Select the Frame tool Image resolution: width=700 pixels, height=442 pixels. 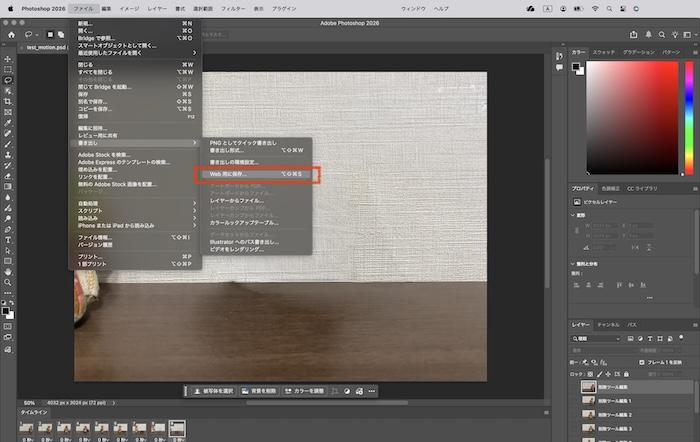pyautogui.click(x=8, y=113)
